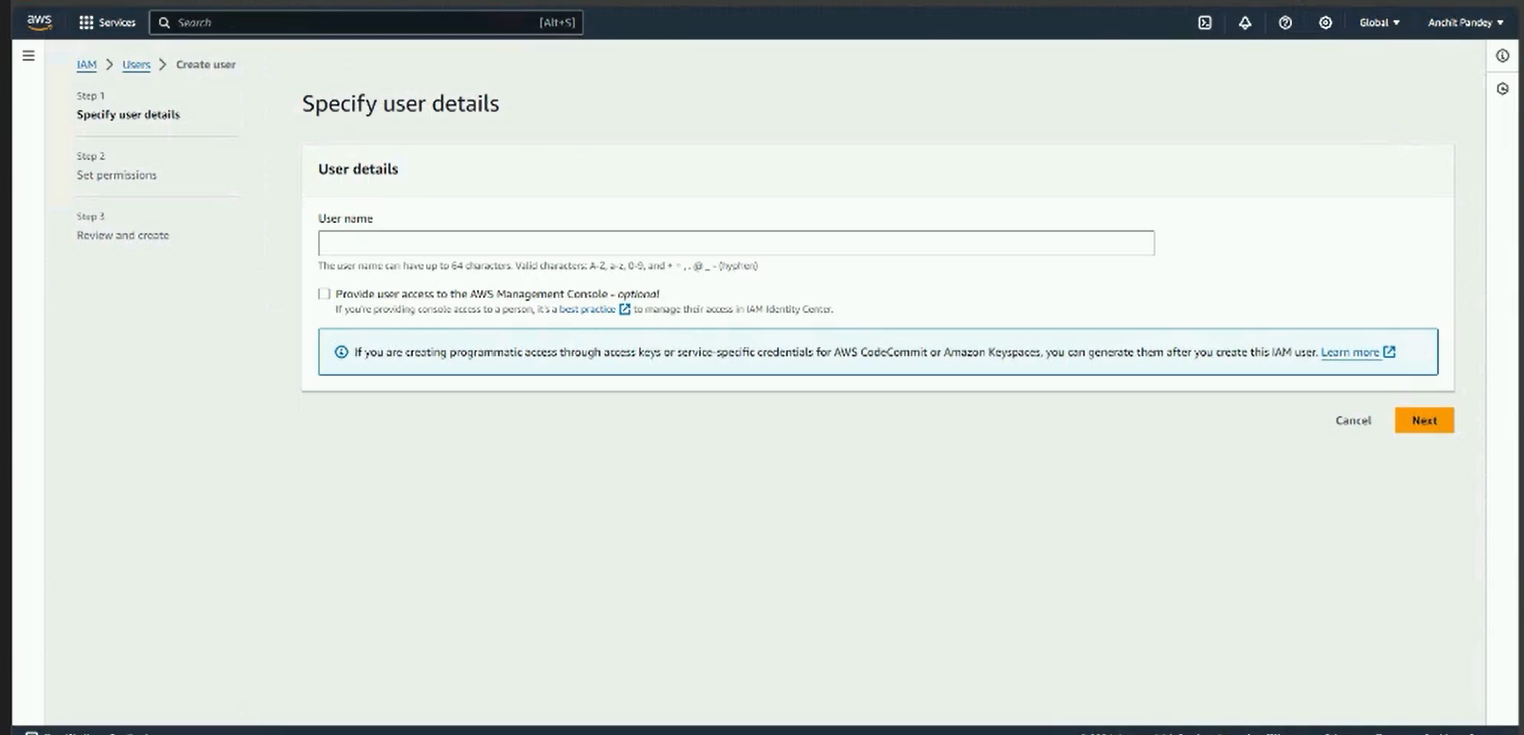Click the User details section heading
The image size is (1524, 735).
[358, 169]
